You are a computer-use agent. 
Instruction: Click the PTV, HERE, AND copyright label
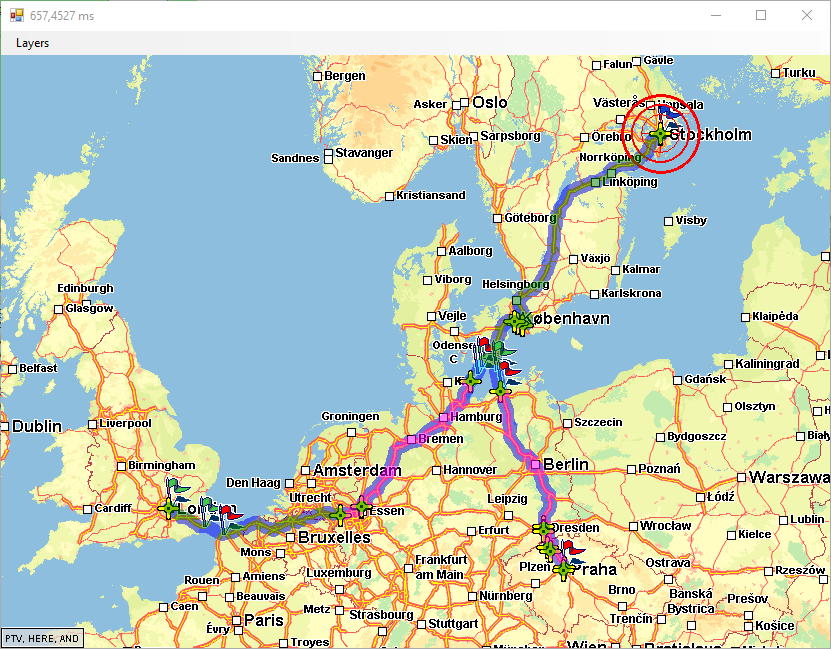point(42,638)
